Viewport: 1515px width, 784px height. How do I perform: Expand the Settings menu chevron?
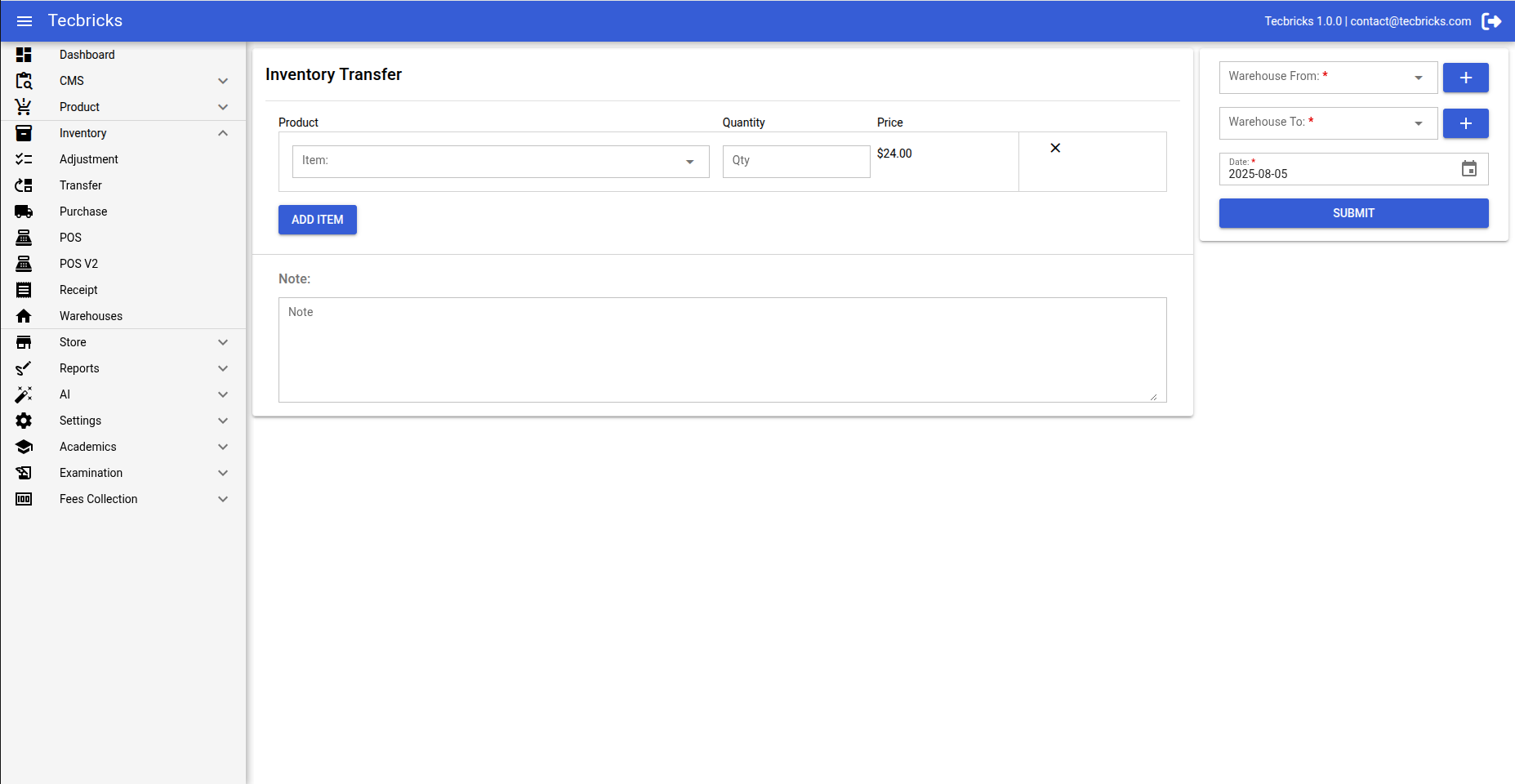tap(223, 421)
